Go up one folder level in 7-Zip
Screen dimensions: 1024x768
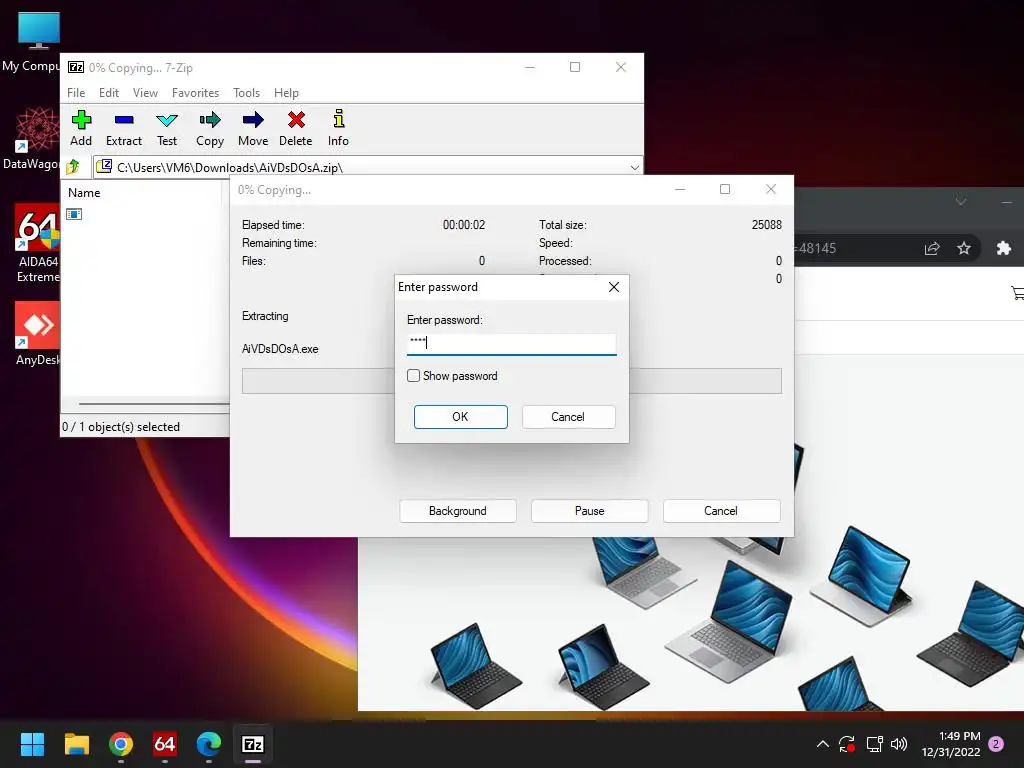point(73,167)
